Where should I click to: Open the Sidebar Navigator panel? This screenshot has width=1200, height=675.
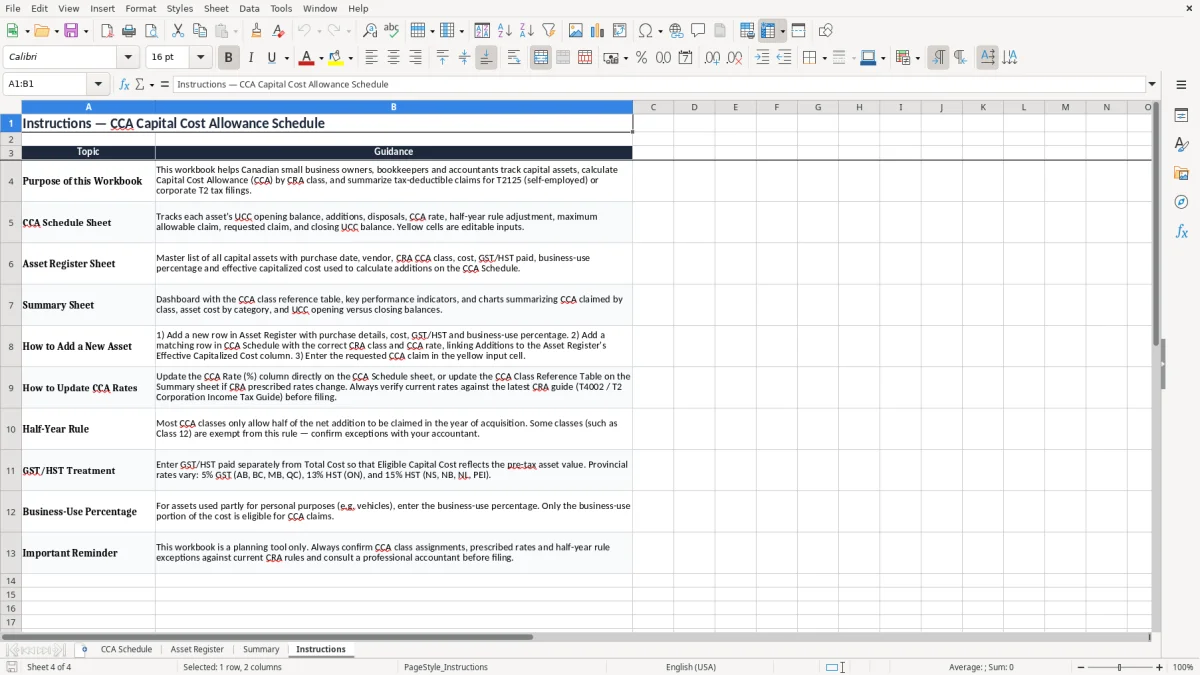1181,202
